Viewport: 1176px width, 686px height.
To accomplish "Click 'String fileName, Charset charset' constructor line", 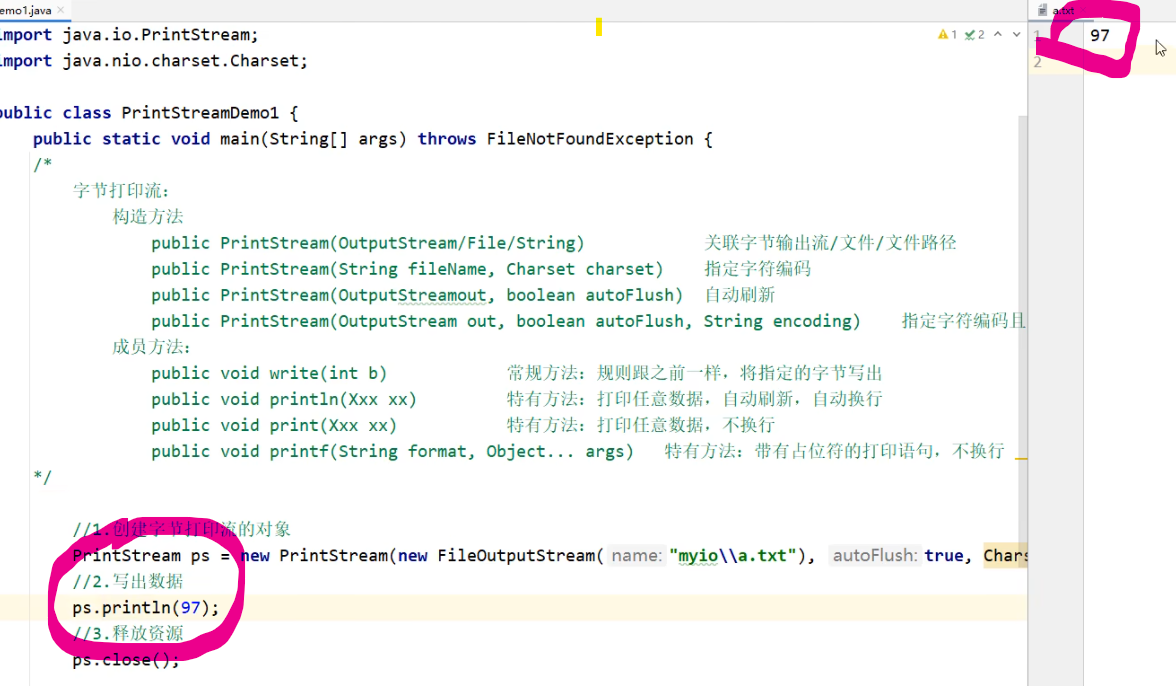I will click(x=407, y=269).
